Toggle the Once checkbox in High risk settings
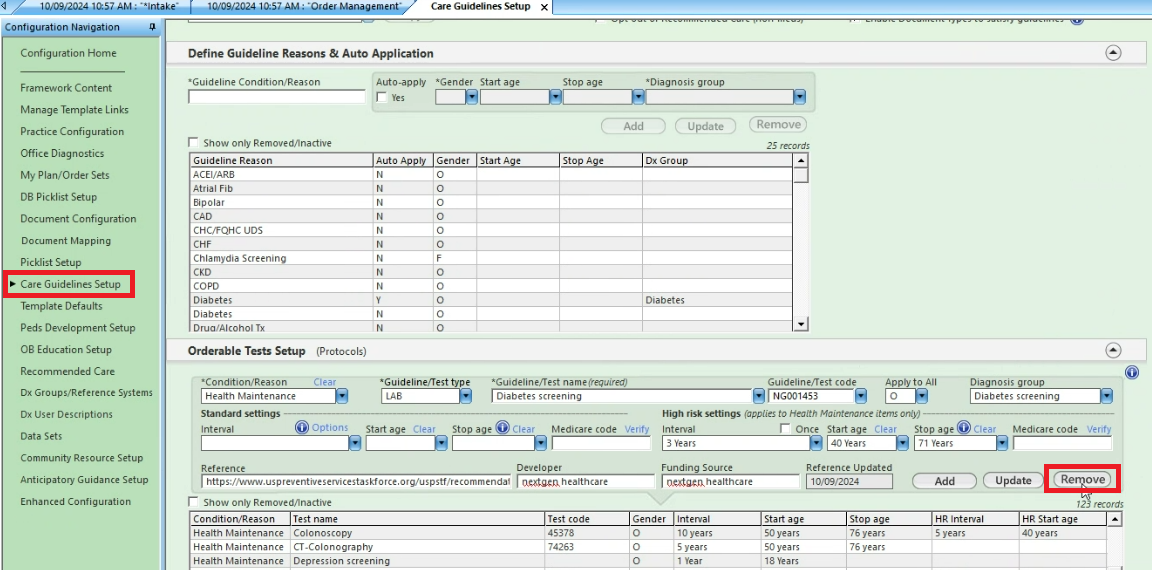This screenshot has height=570, width=1152. pos(785,429)
